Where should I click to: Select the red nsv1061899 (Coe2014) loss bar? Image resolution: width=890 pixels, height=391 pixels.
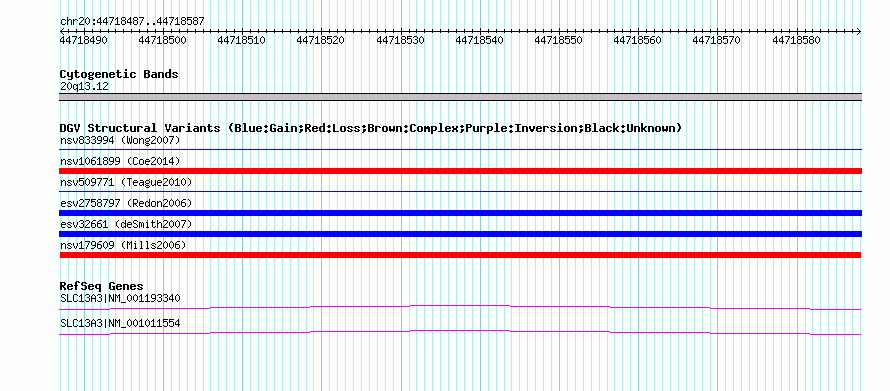pos(460,171)
